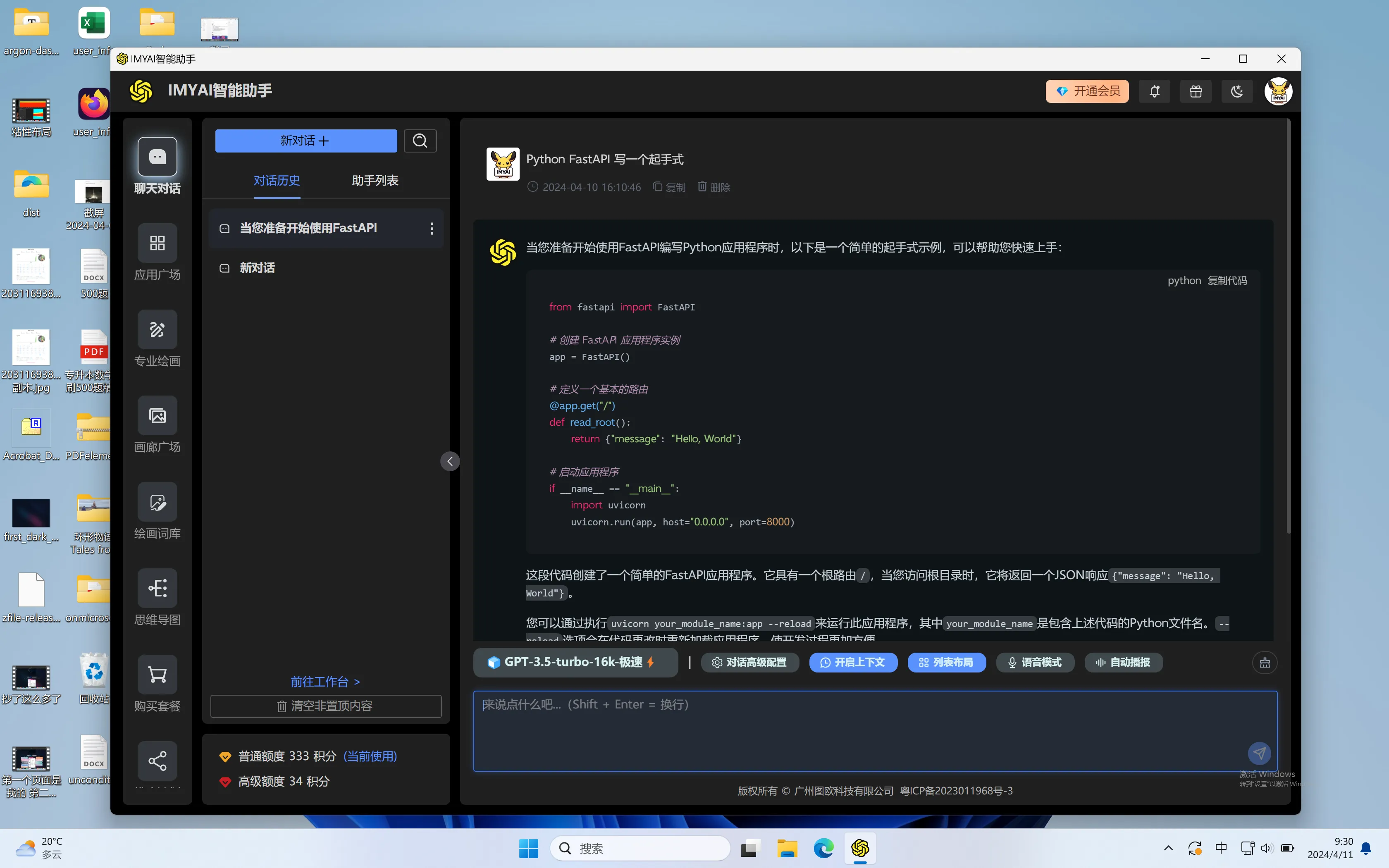Viewport: 1389px width, 868px height.
Task: Switch to 对话历史 tab
Action: pyautogui.click(x=277, y=181)
